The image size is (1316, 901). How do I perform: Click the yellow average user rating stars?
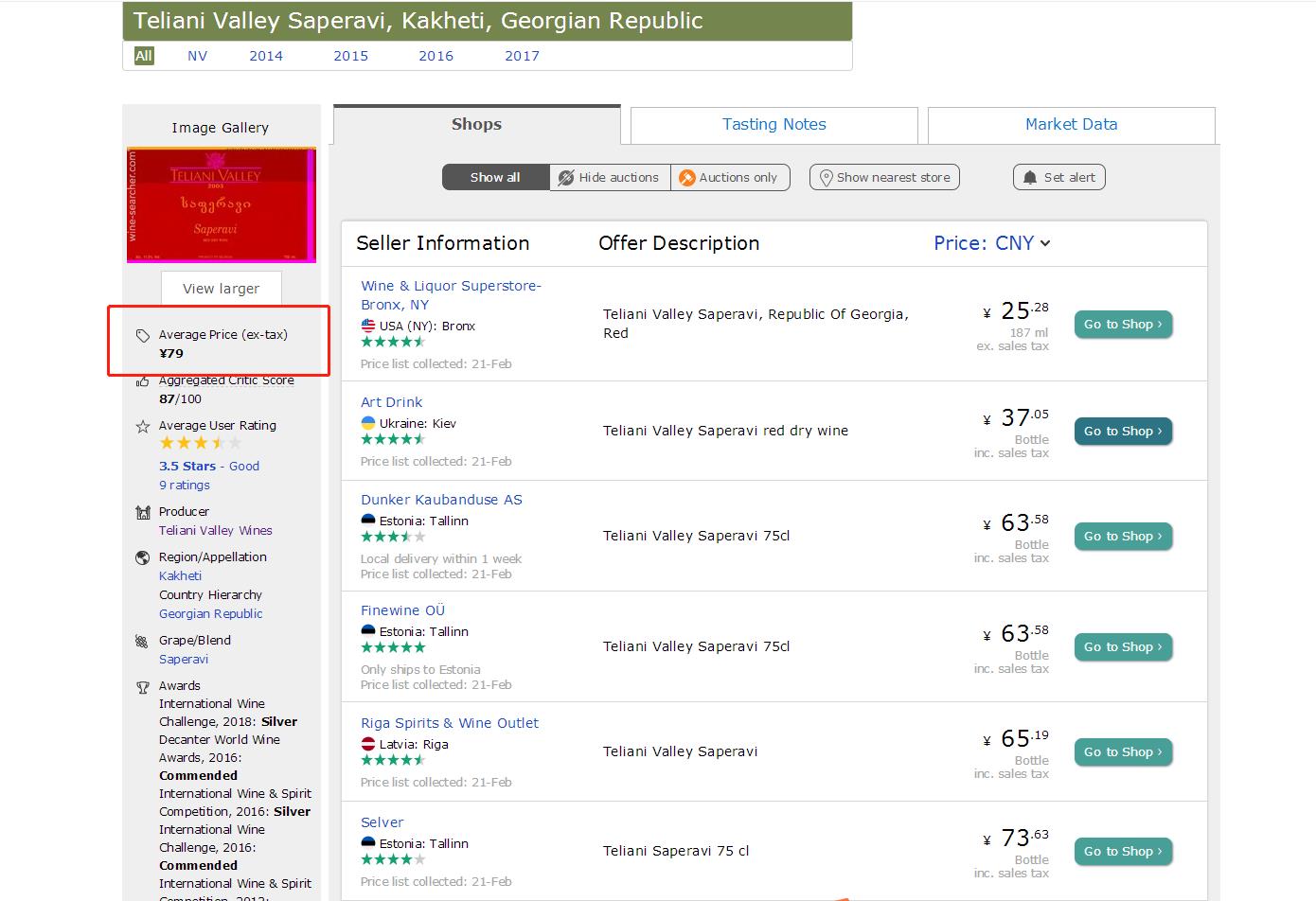point(201,443)
